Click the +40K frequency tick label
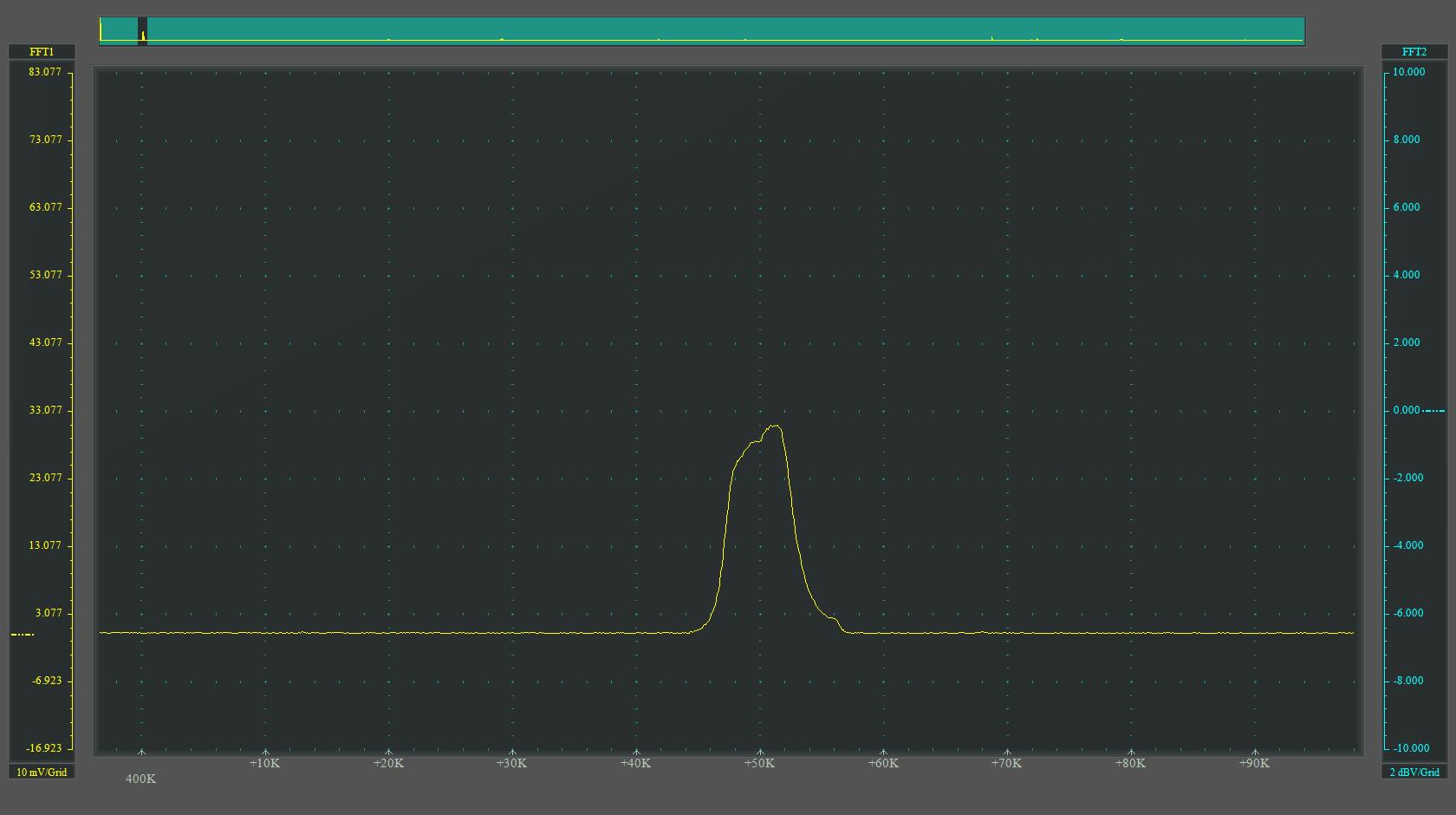The image size is (1456, 815). pos(635,763)
